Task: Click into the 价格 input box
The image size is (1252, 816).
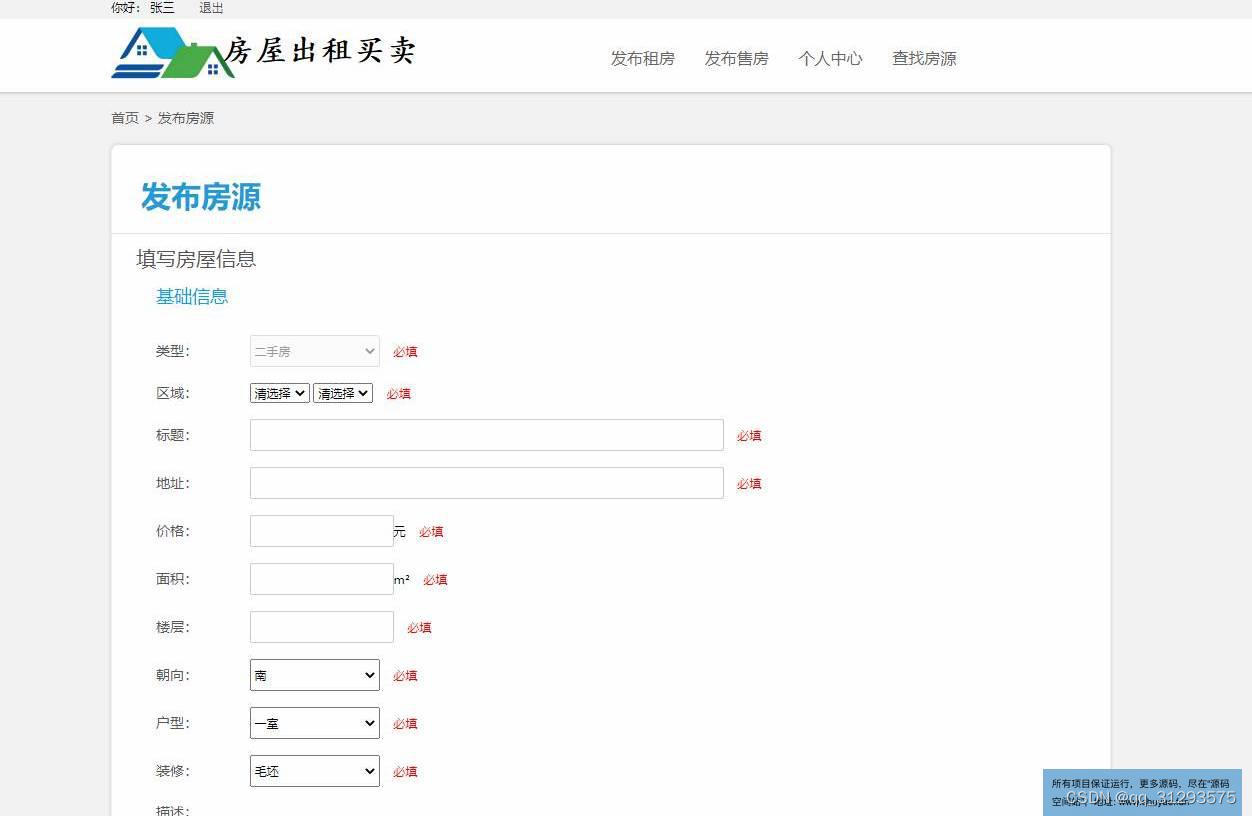Action: (x=321, y=531)
